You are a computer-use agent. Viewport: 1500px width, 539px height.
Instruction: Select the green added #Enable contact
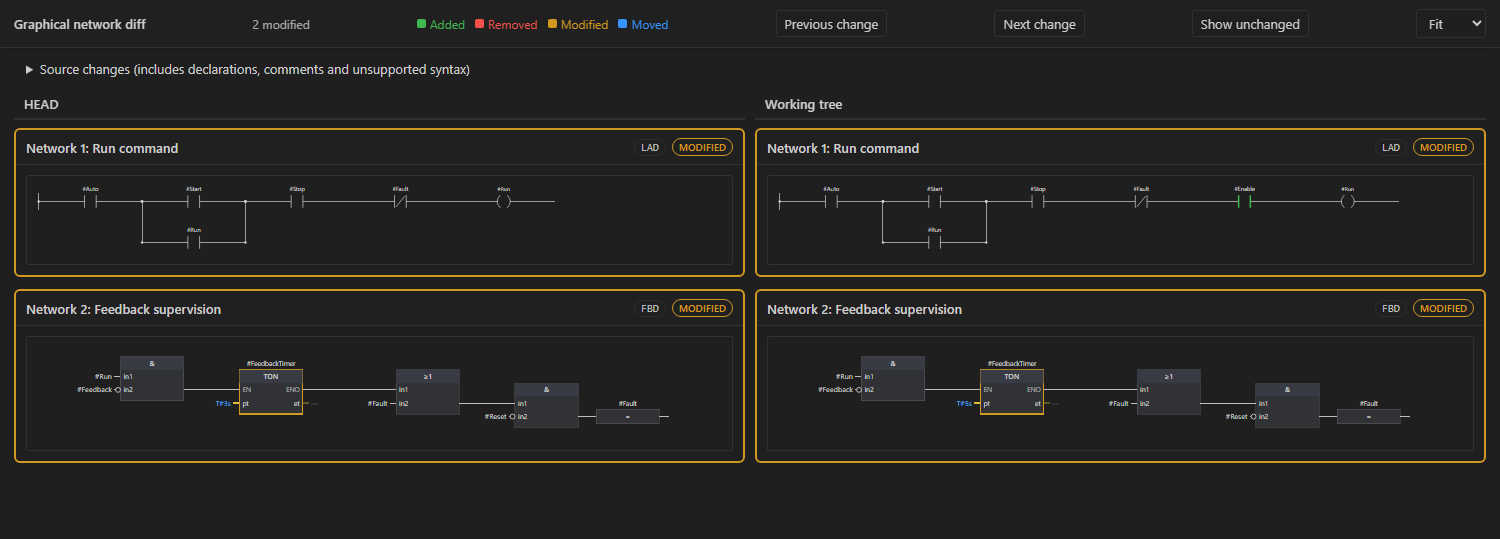point(1244,201)
